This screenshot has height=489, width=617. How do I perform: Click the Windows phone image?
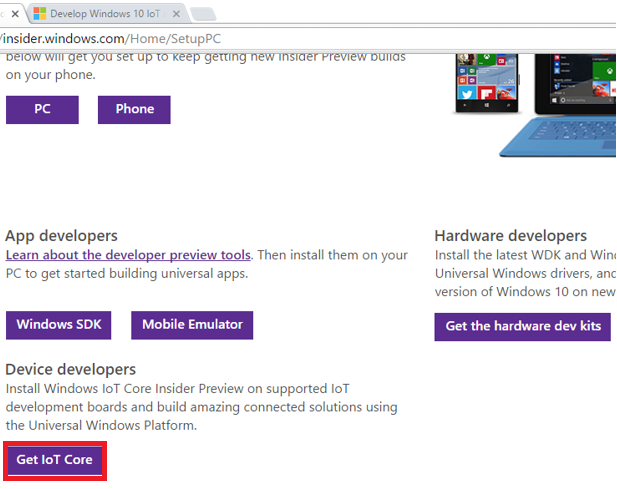click(487, 83)
